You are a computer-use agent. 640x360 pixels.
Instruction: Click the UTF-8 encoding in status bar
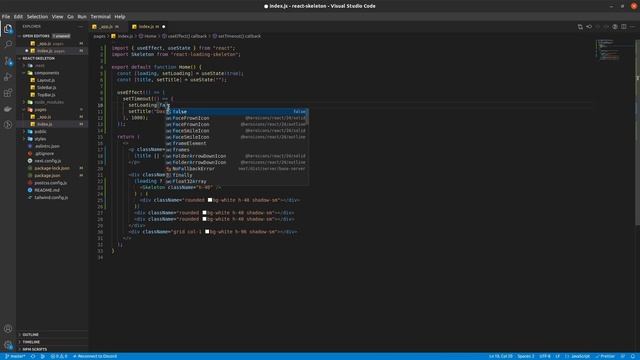(x=545, y=356)
